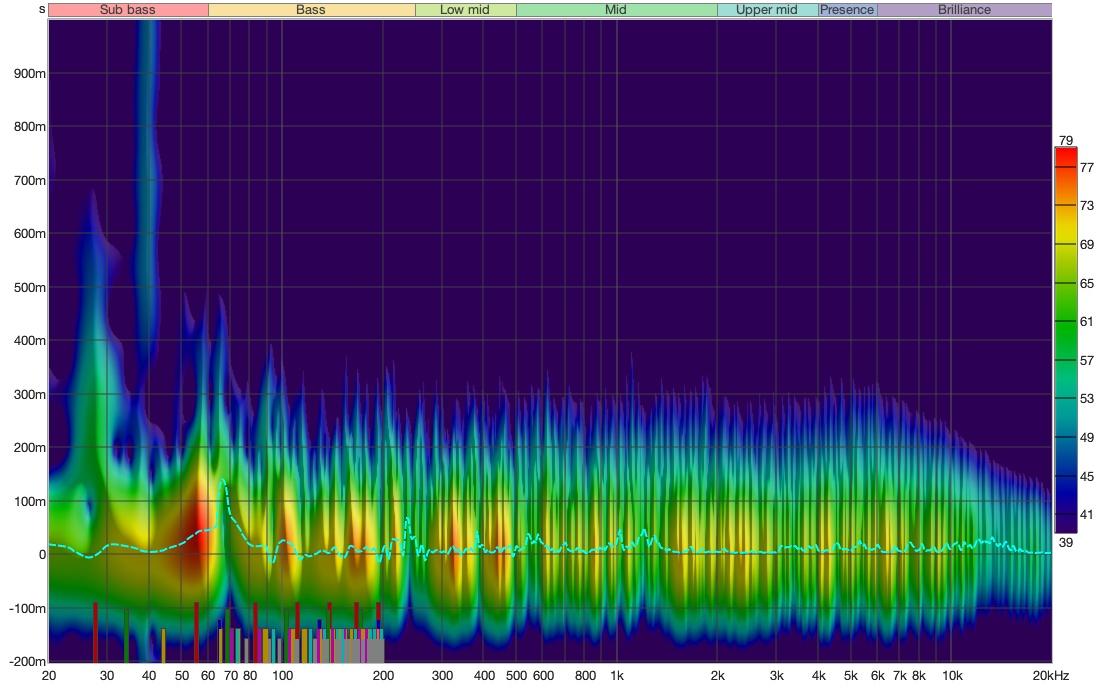The width and height of the screenshot is (1118, 689).
Task: Click the Upper mid band label
Action: (x=767, y=10)
